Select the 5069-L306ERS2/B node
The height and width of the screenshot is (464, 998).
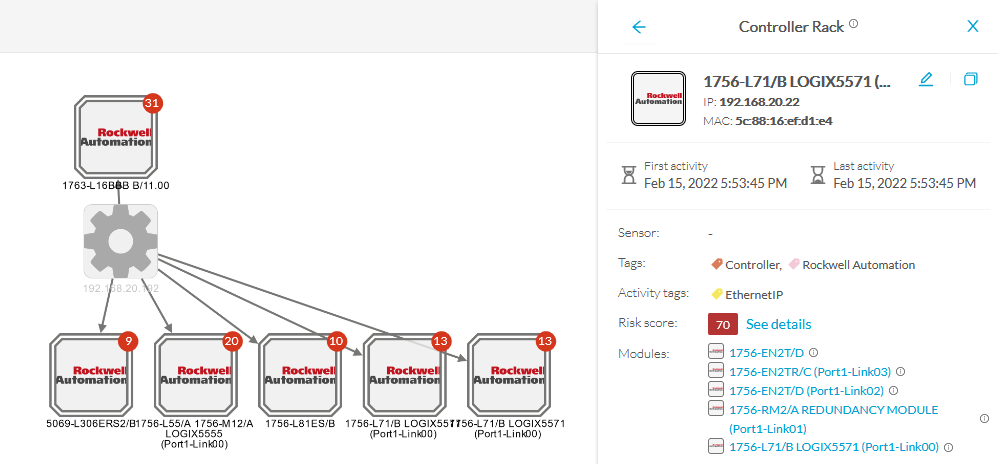tap(92, 375)
